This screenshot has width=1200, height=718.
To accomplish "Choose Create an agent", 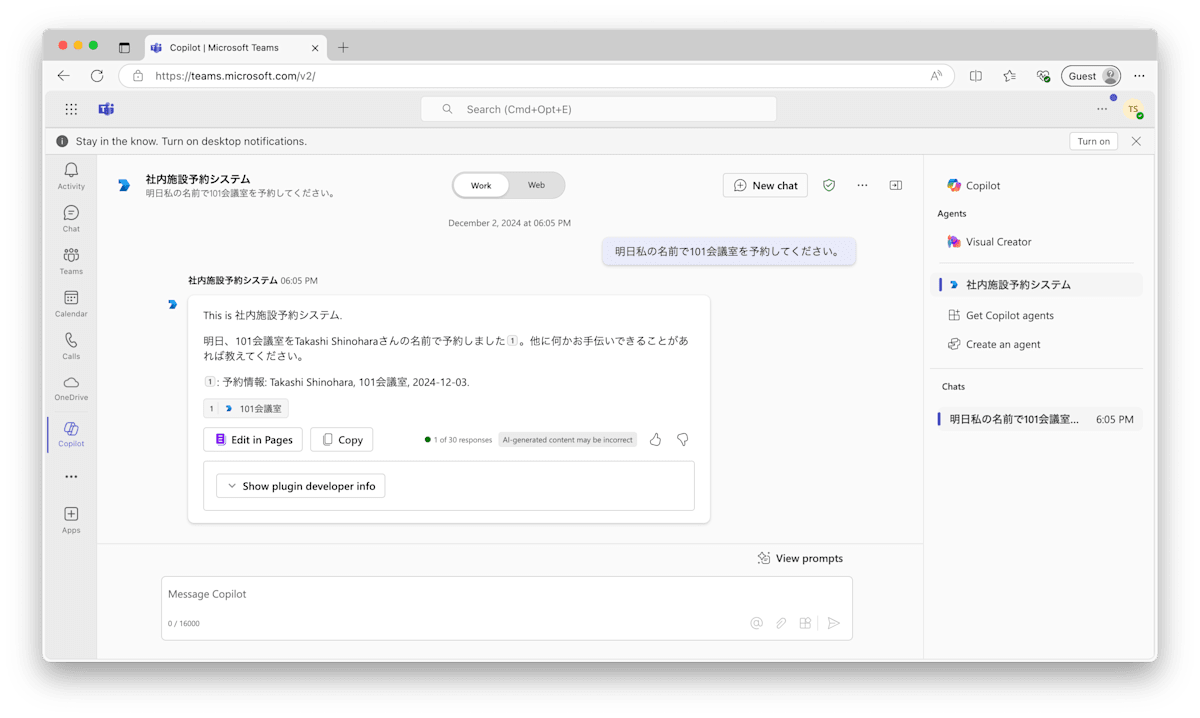I will [x=1036, y=344].
